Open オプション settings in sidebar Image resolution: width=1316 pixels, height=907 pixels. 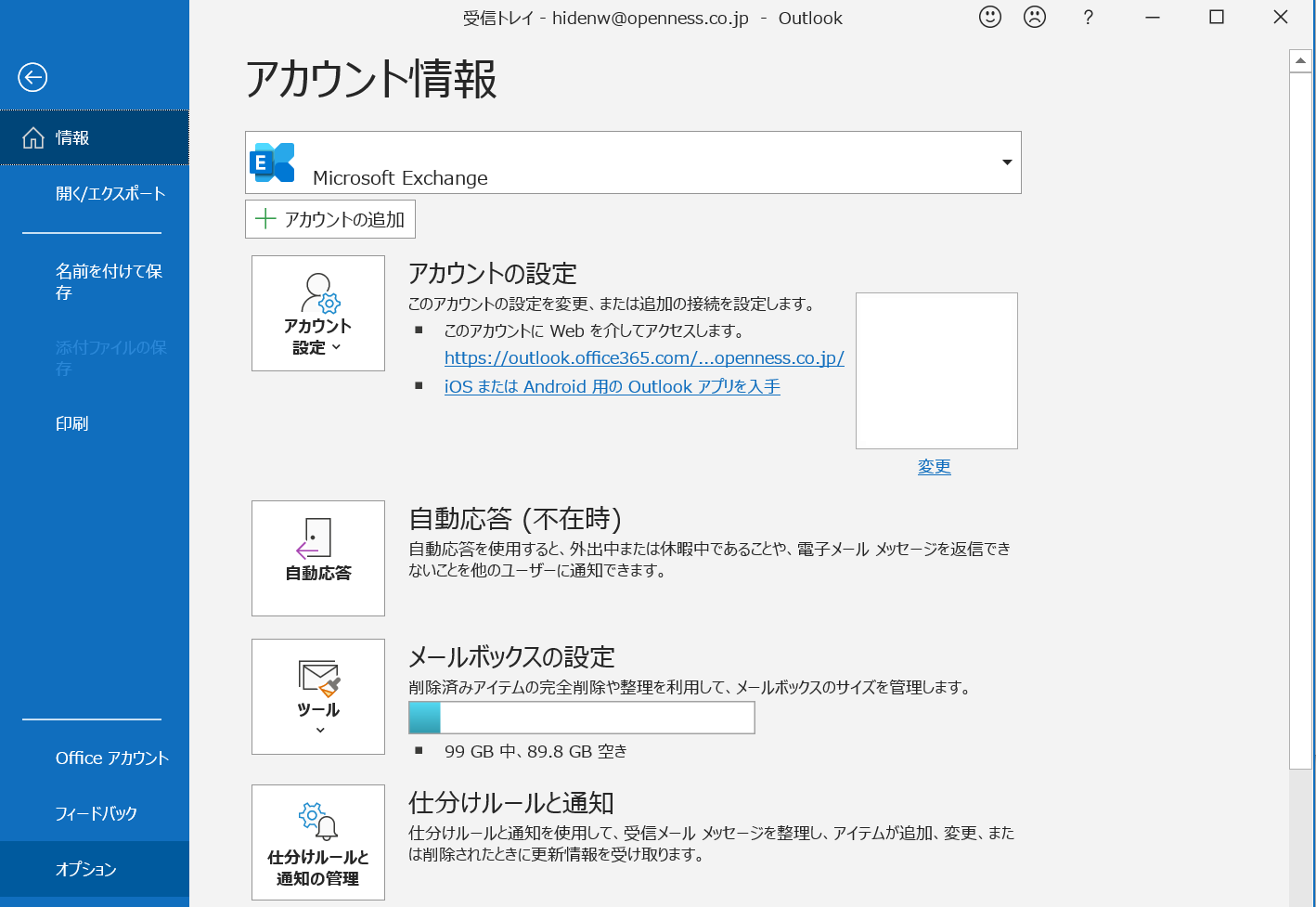(x=95, y=869)
